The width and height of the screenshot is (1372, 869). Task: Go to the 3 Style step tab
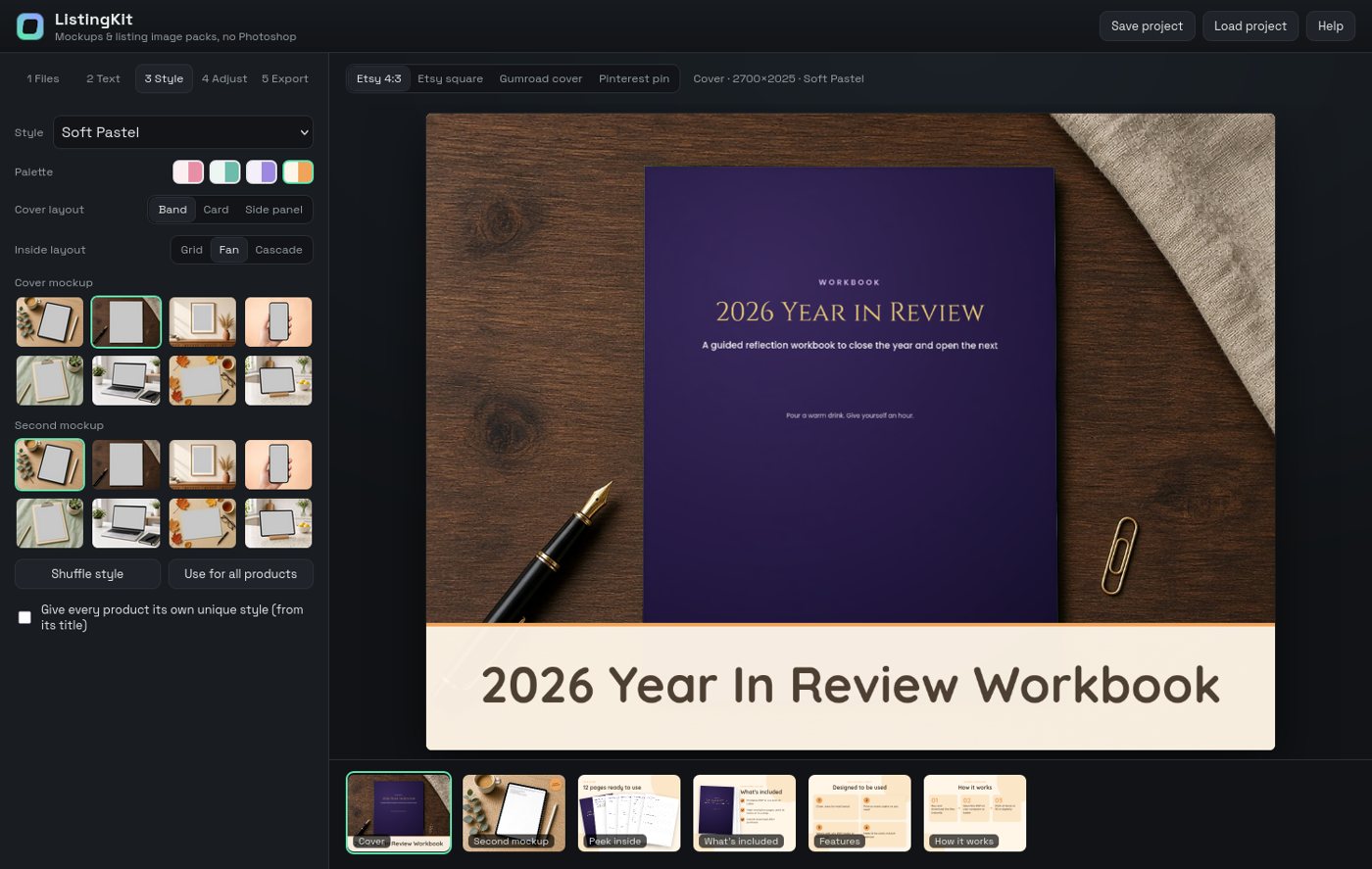click(x=164, y=78)
